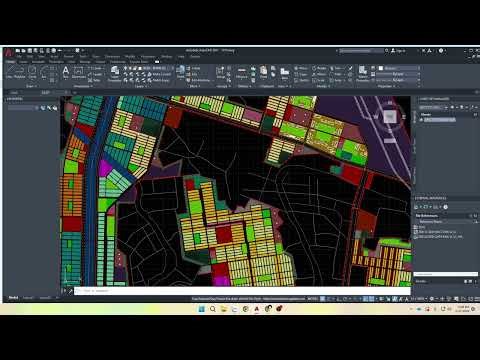Open the object color dropdown in Properties
The height and width of the screenshot is (360, 480).
(400, 68)
